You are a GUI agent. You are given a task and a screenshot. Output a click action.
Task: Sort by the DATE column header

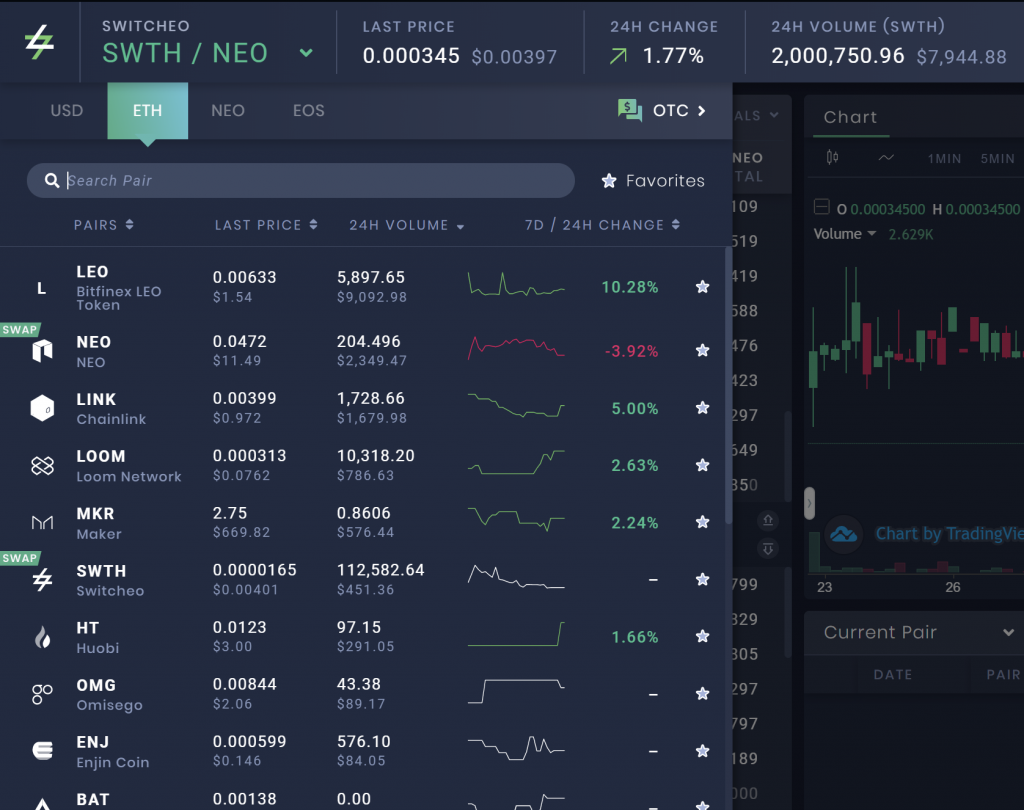893,675
